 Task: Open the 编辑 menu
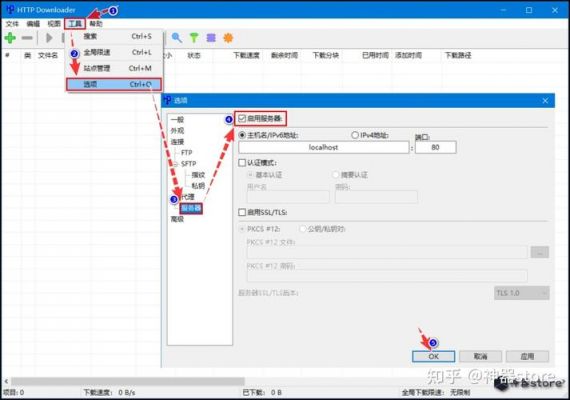pos(33,24)
